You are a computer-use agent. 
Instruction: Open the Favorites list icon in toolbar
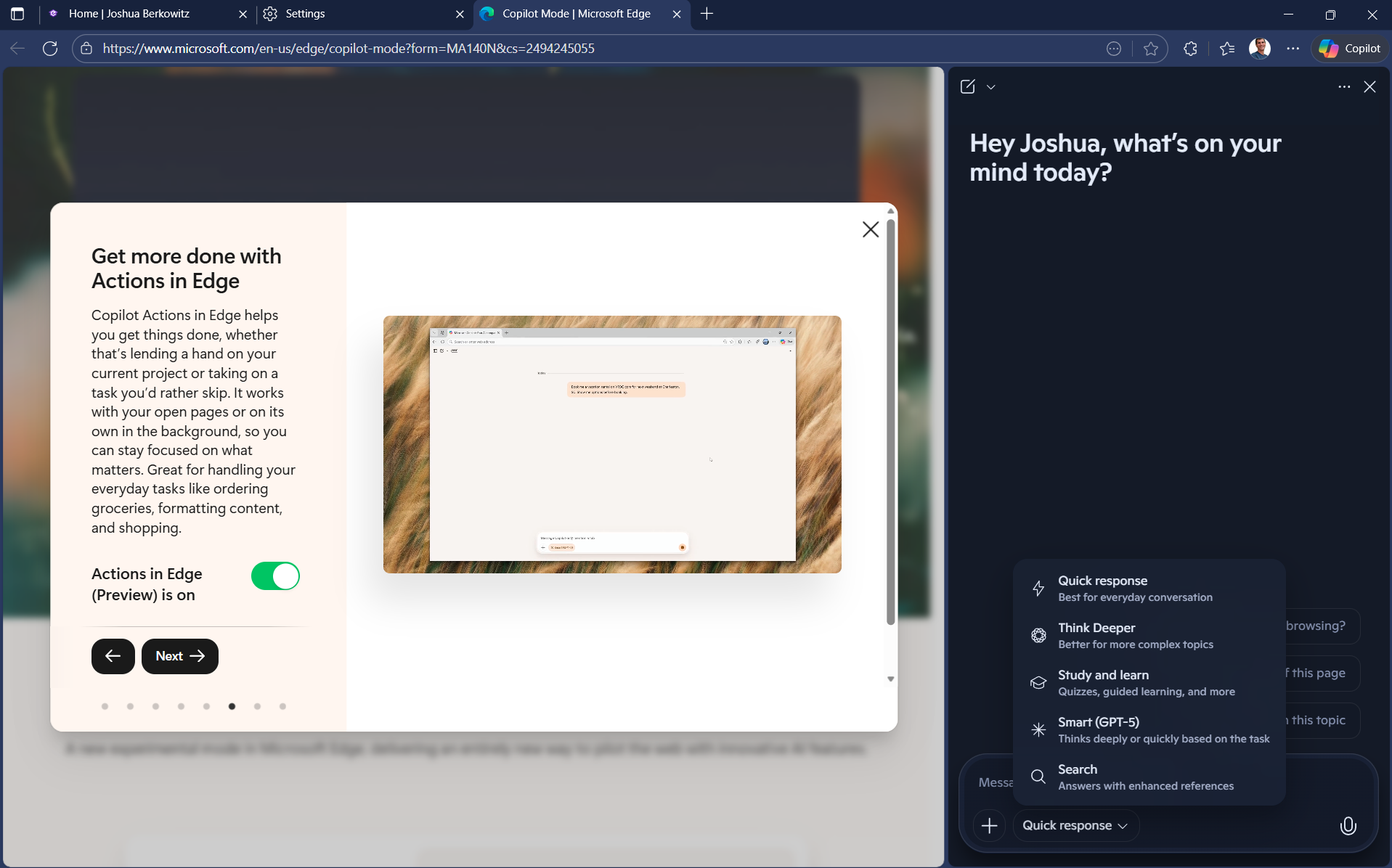click(x=1227, y=49)
